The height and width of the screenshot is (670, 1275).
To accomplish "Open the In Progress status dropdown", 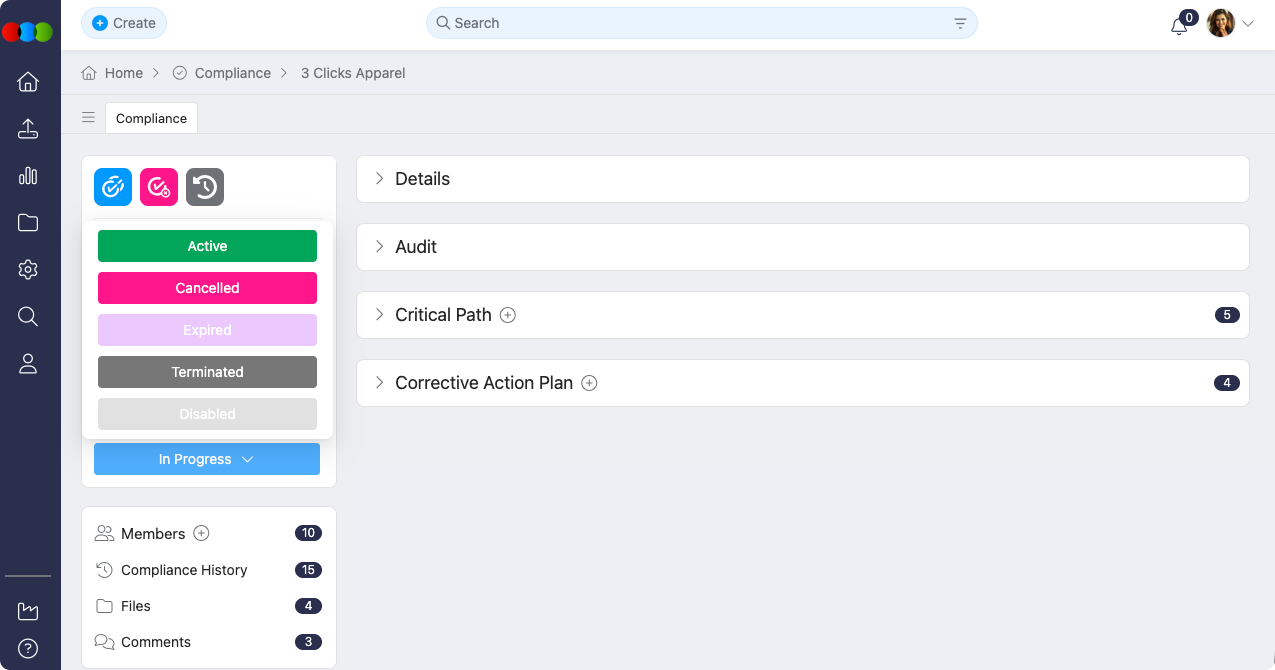I will 207,459.
